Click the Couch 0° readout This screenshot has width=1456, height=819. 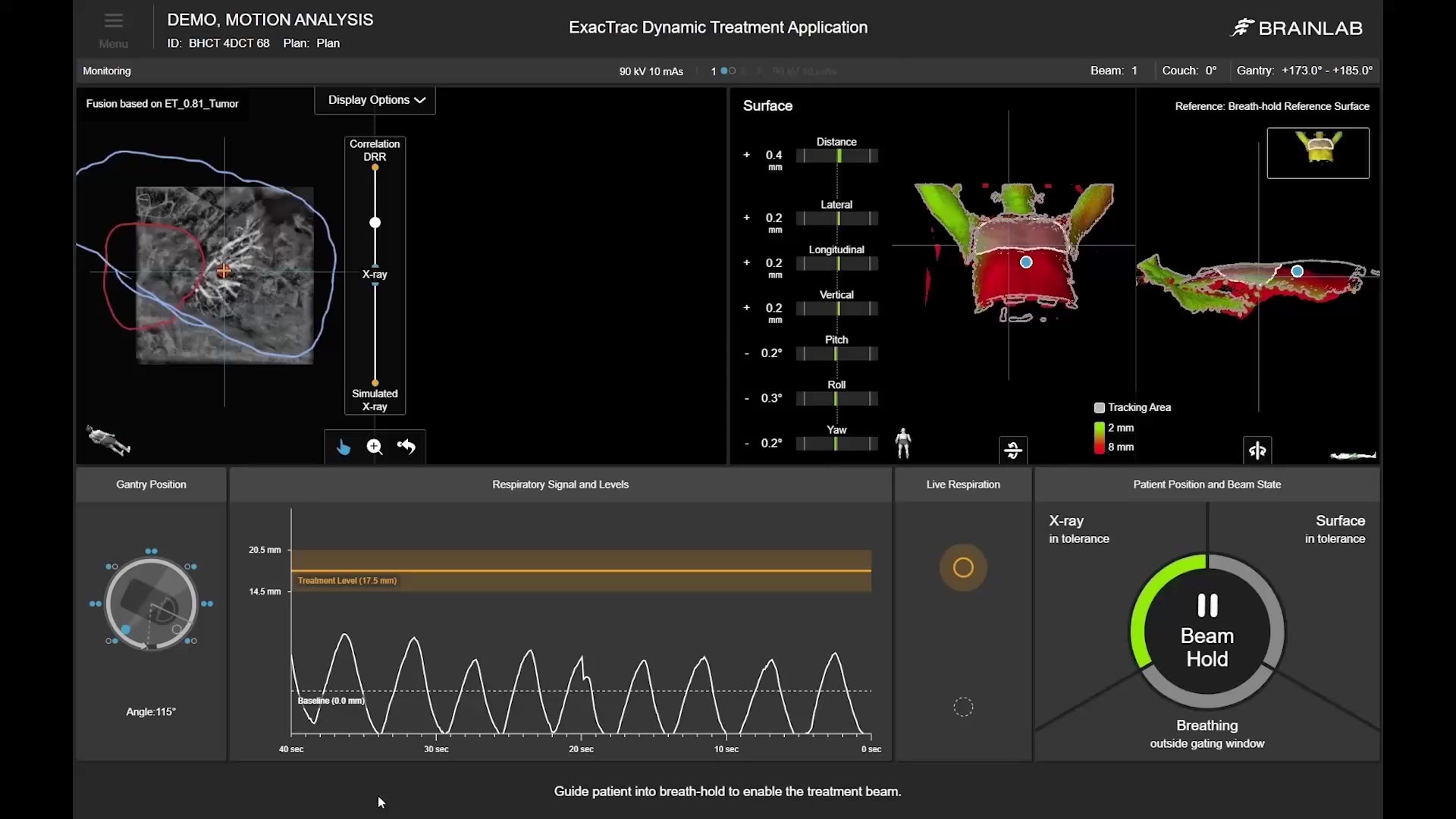pyautogui.click(x=1189, y=71)
